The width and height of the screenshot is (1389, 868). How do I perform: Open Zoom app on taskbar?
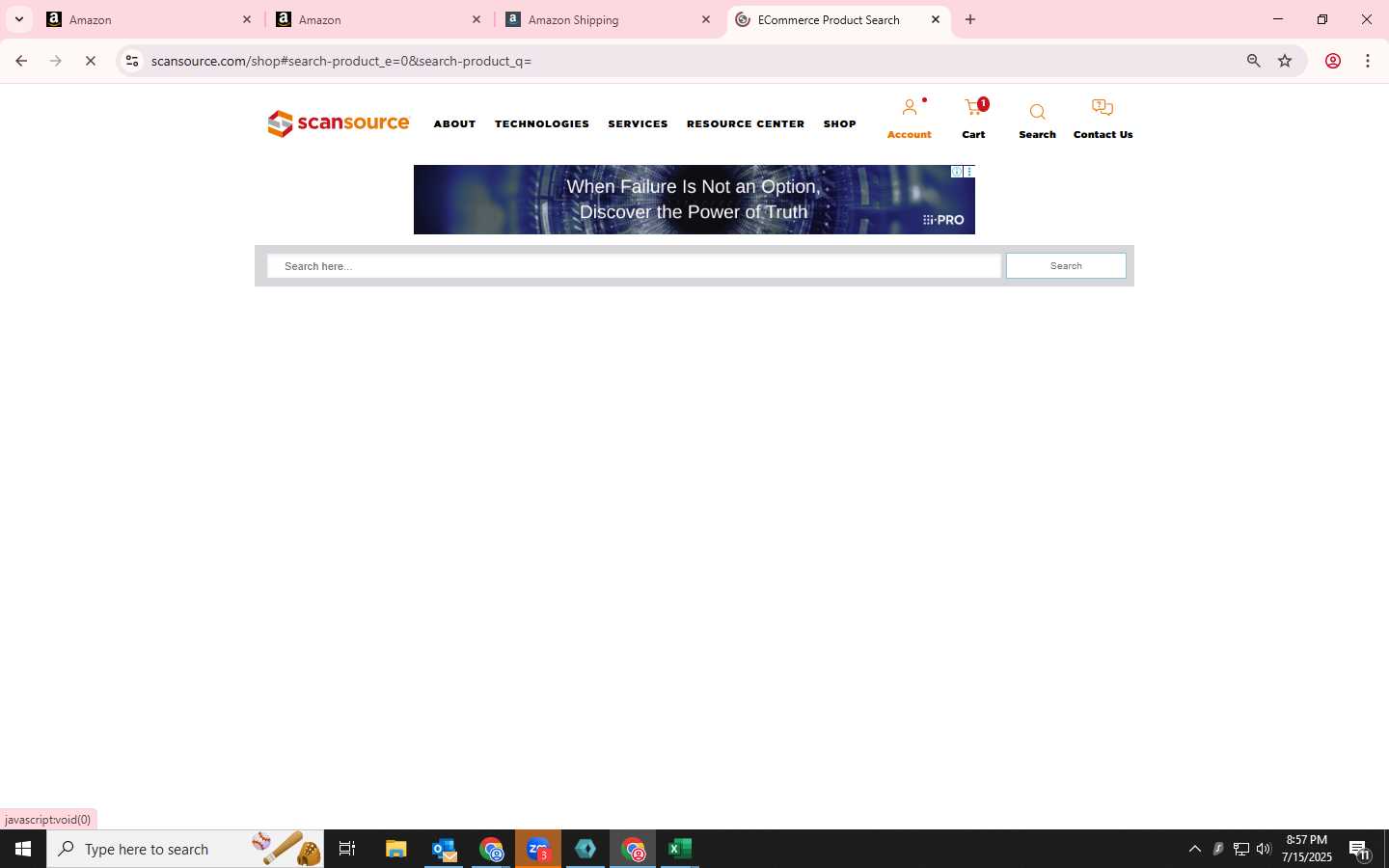click(538, 849)
